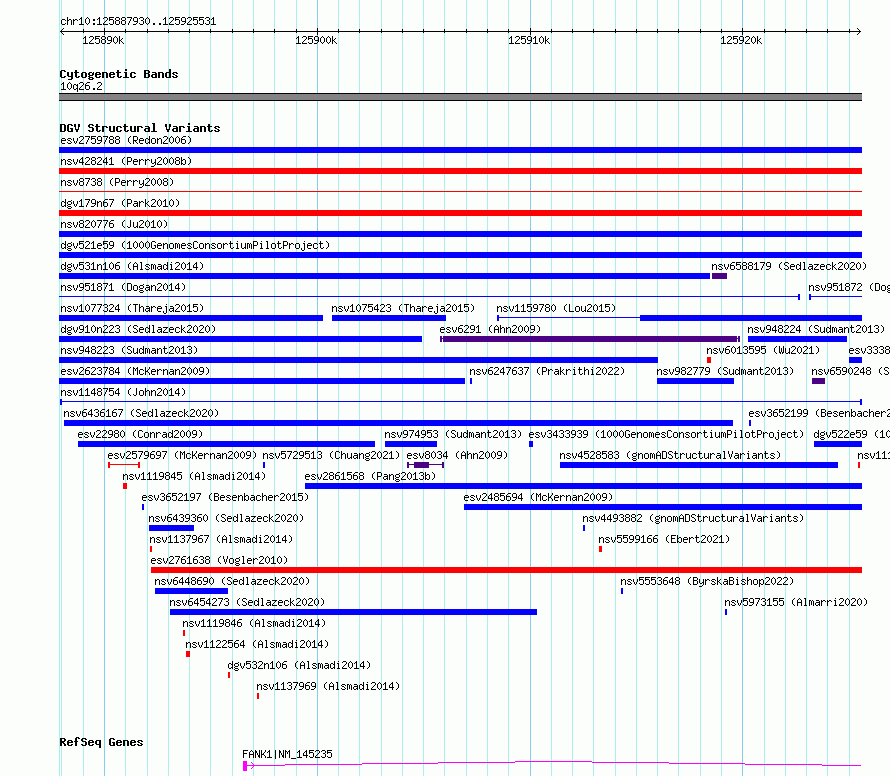Open variant dgv179n67 (Park2010)
Viewport: 890px width, 776px height.
point(120,203)
